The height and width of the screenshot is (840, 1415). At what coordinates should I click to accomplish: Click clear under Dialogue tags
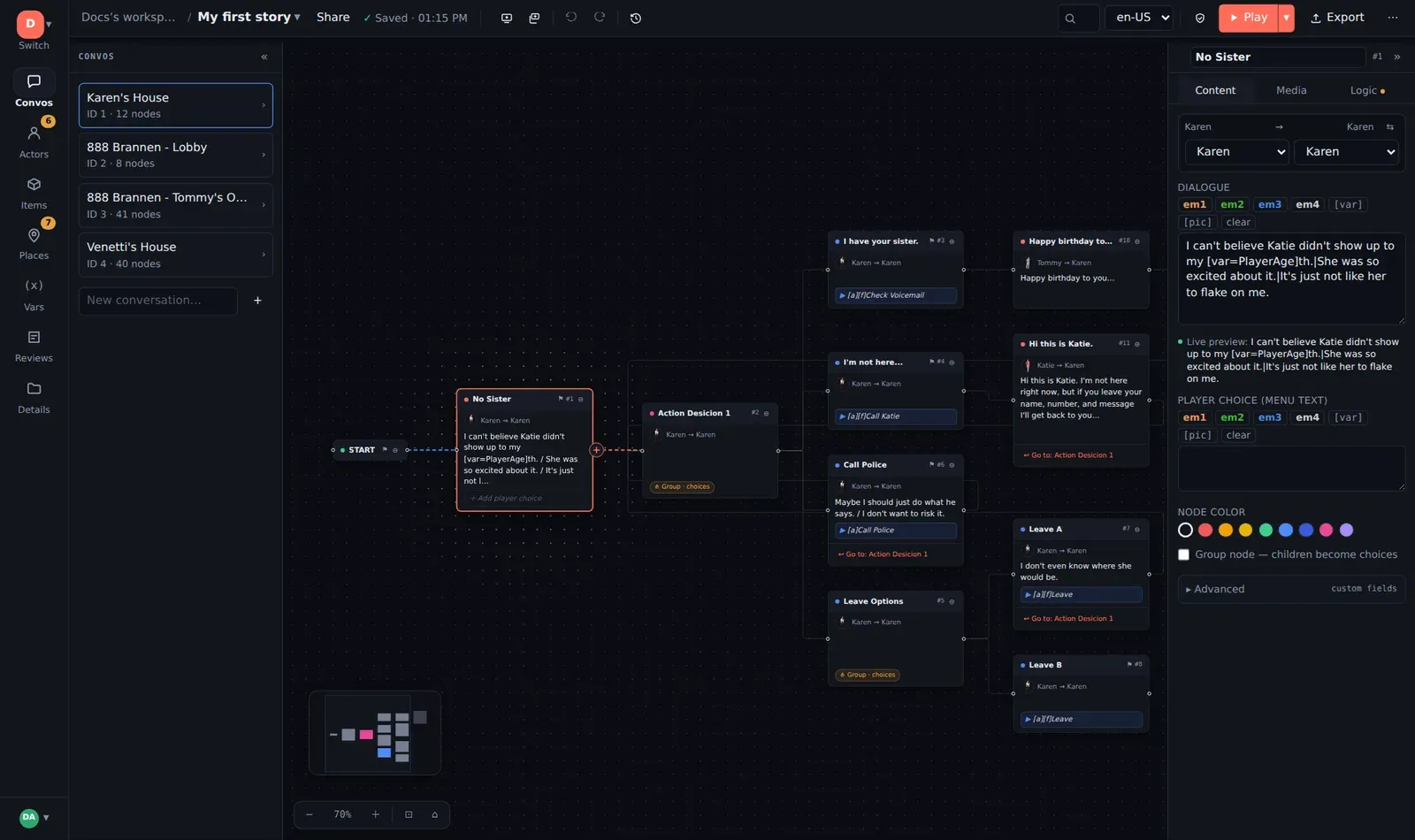point(1238,223)
